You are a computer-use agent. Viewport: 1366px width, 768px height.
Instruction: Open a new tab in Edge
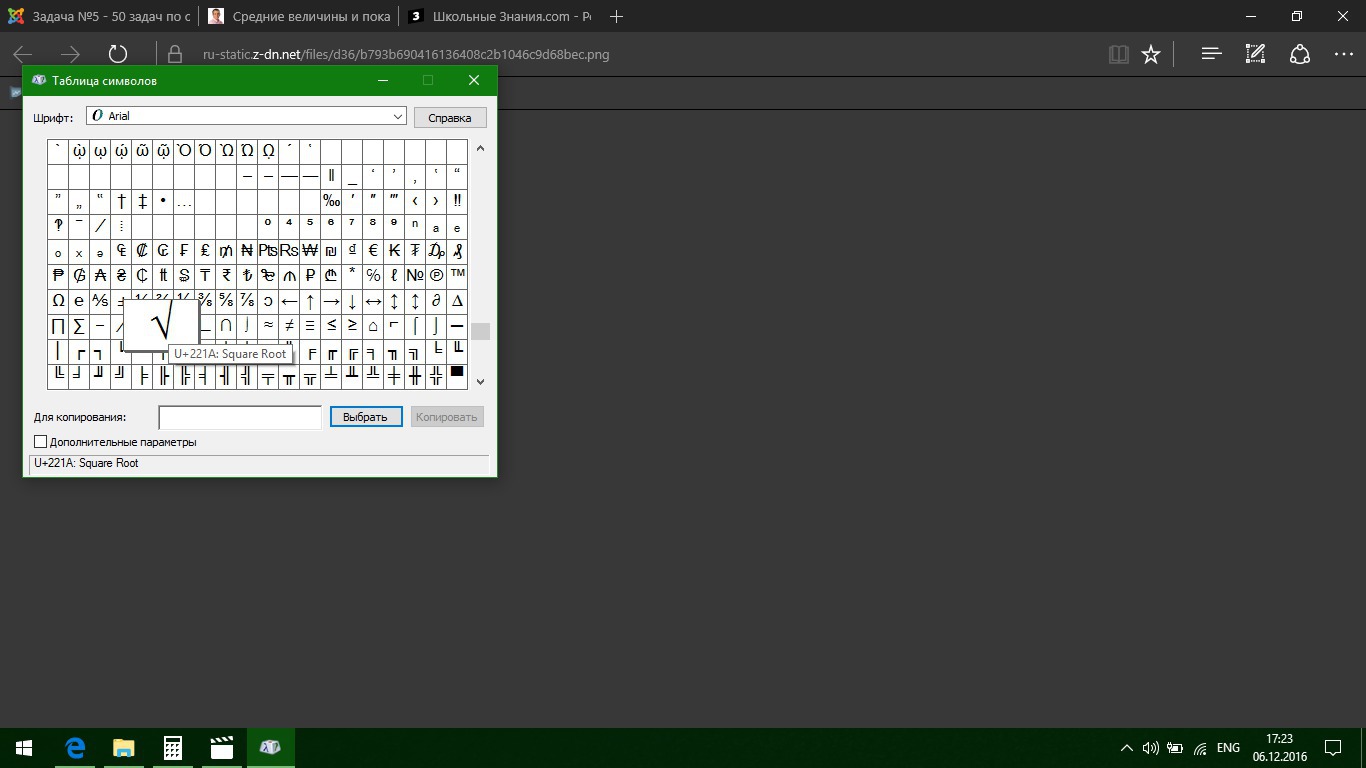617,17
